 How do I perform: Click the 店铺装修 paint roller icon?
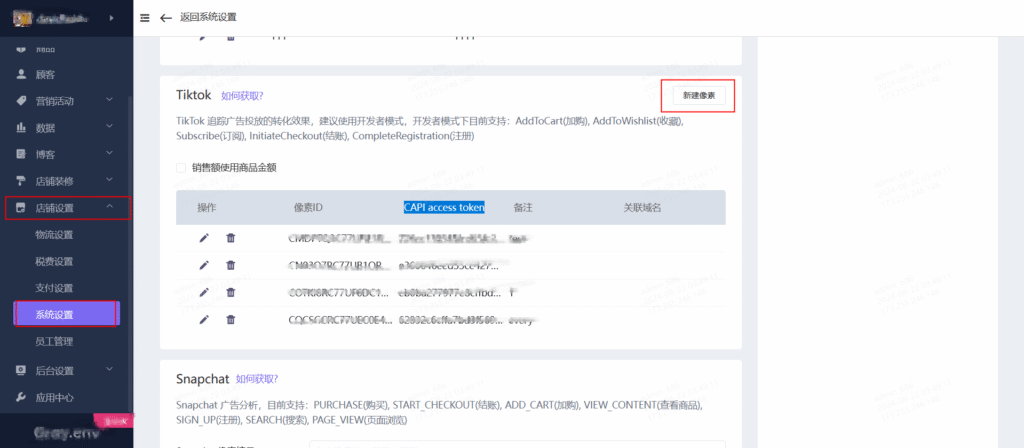(x=21, y=181)
